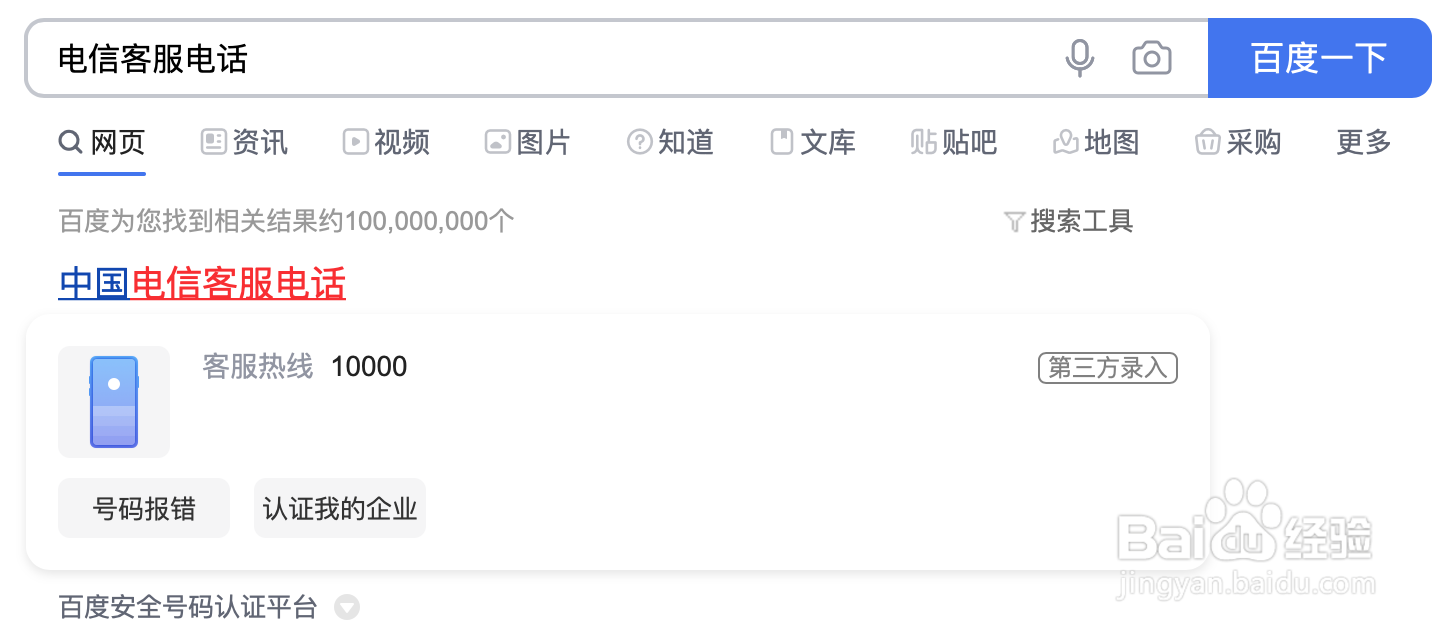Open the 贴吧 tab
The height and width of the screenshot is (634, 1456).
coord(954,142)
